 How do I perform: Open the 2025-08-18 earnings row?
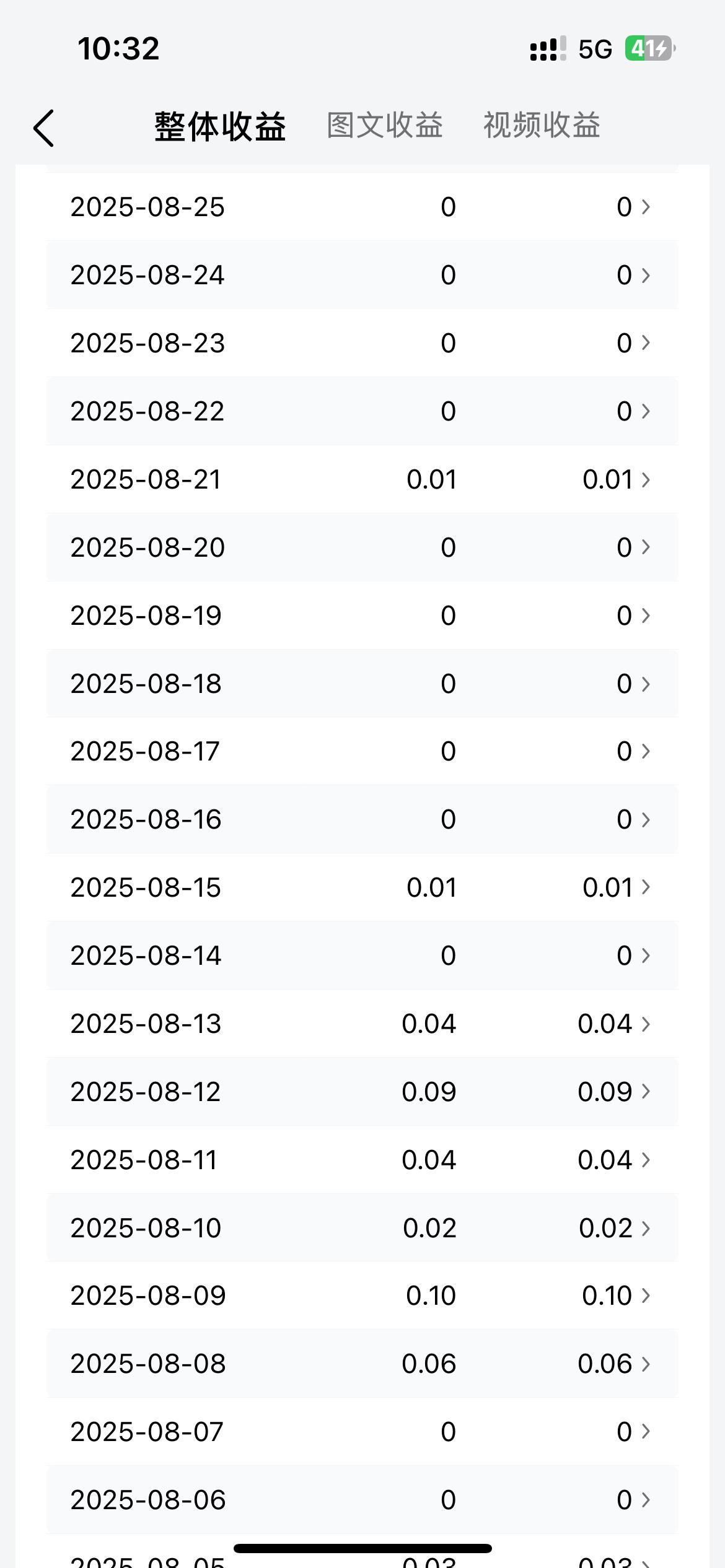pyautogui.click(x=362, y=684)
